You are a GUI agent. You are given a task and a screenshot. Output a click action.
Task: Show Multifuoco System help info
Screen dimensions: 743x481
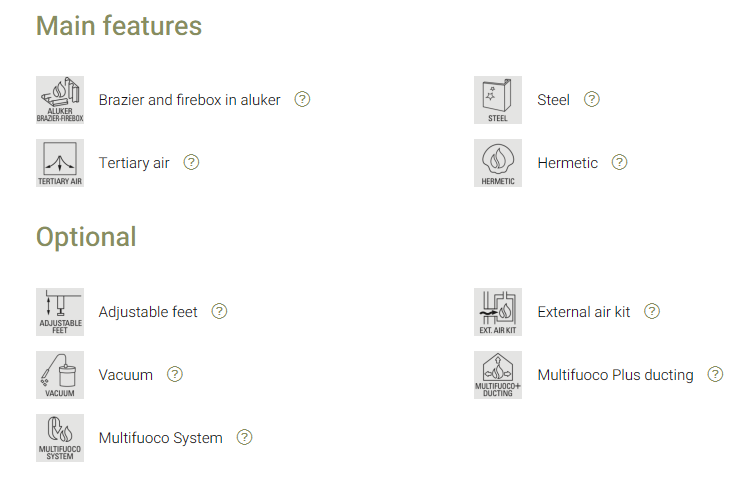(244, 437)
